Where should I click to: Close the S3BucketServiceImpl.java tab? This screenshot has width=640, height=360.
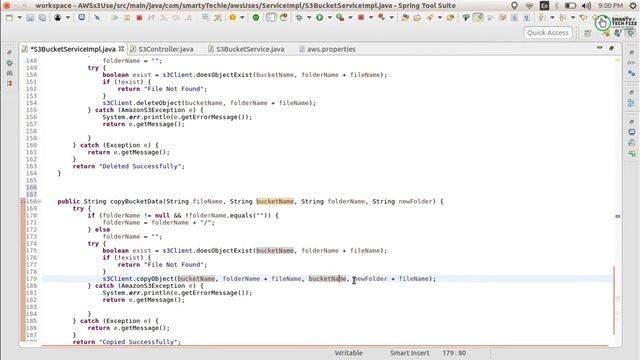point(121,49)
